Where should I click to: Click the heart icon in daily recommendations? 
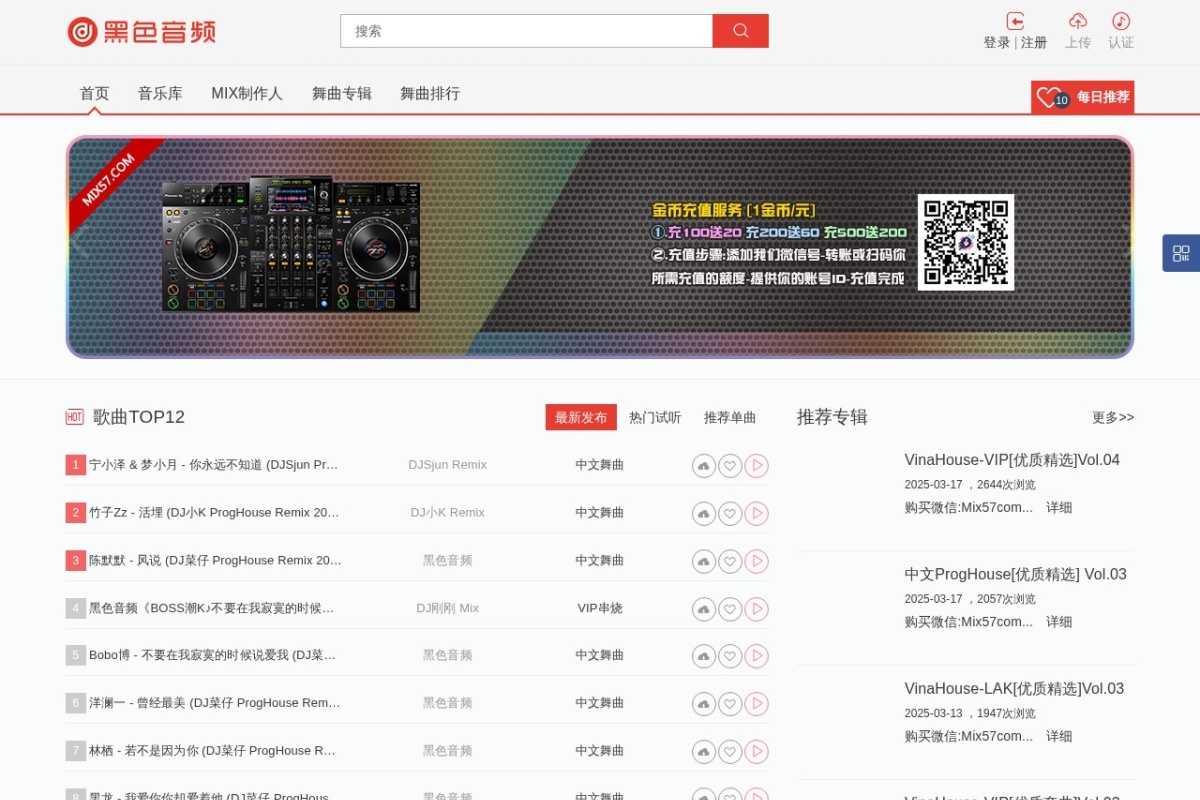click(1047, 97)
